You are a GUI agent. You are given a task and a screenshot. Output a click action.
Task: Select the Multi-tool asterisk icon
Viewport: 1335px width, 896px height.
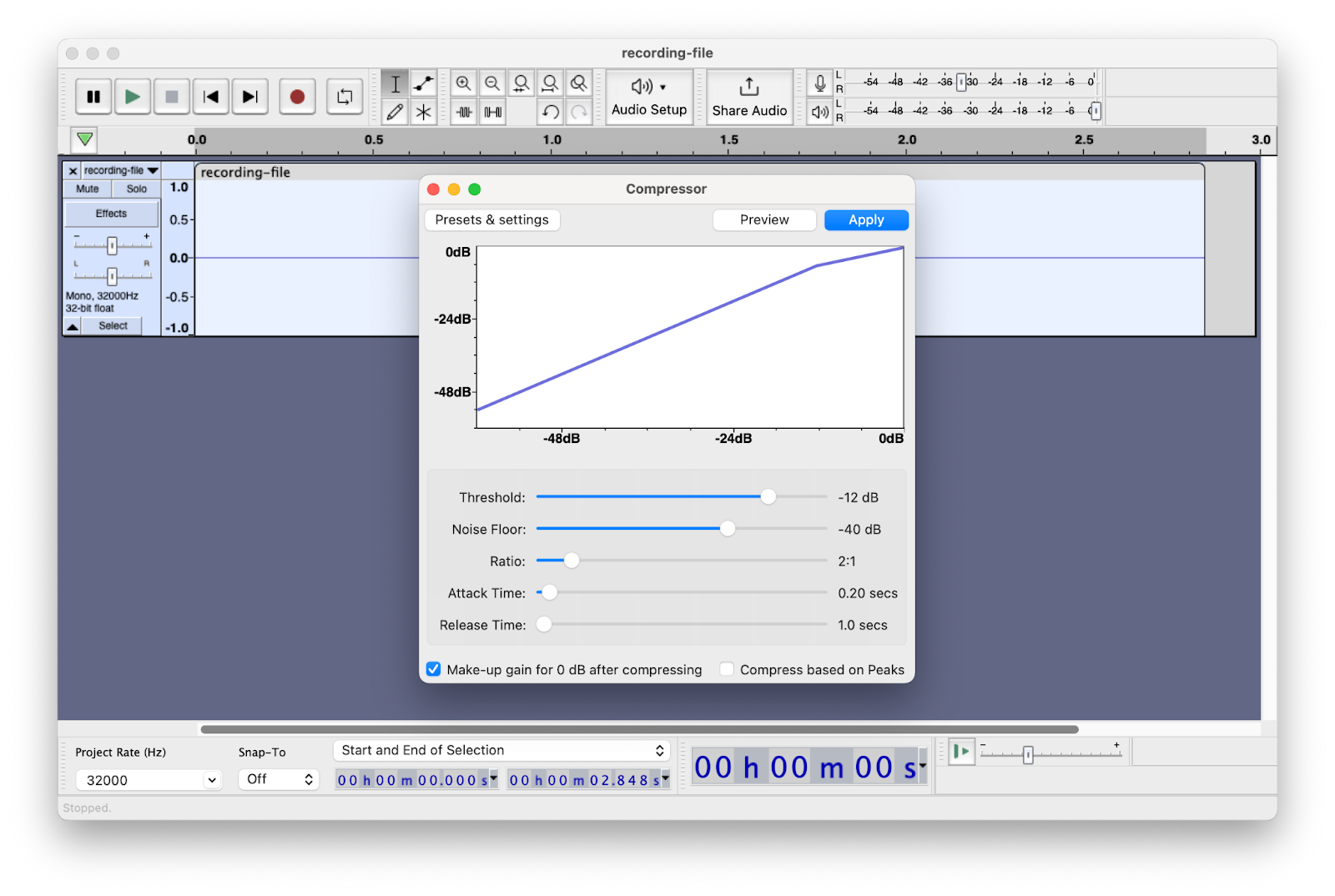[x=423, y=112]
